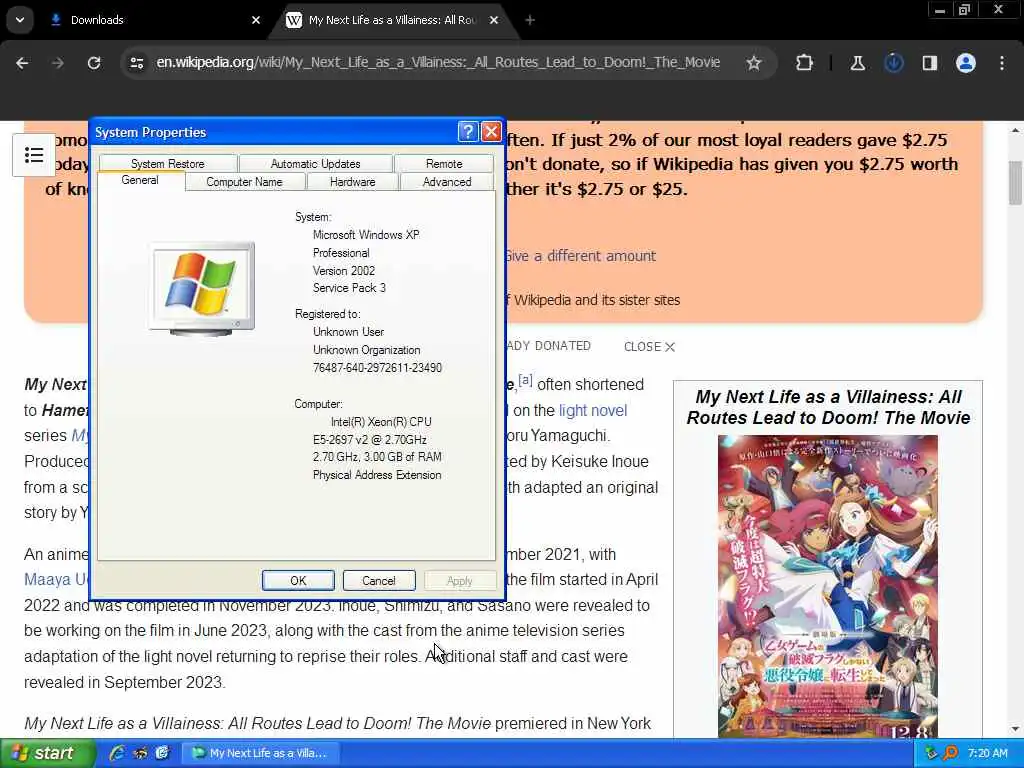
Task: Open the Chrome profile avatar
Action: [x=966, y=63]
